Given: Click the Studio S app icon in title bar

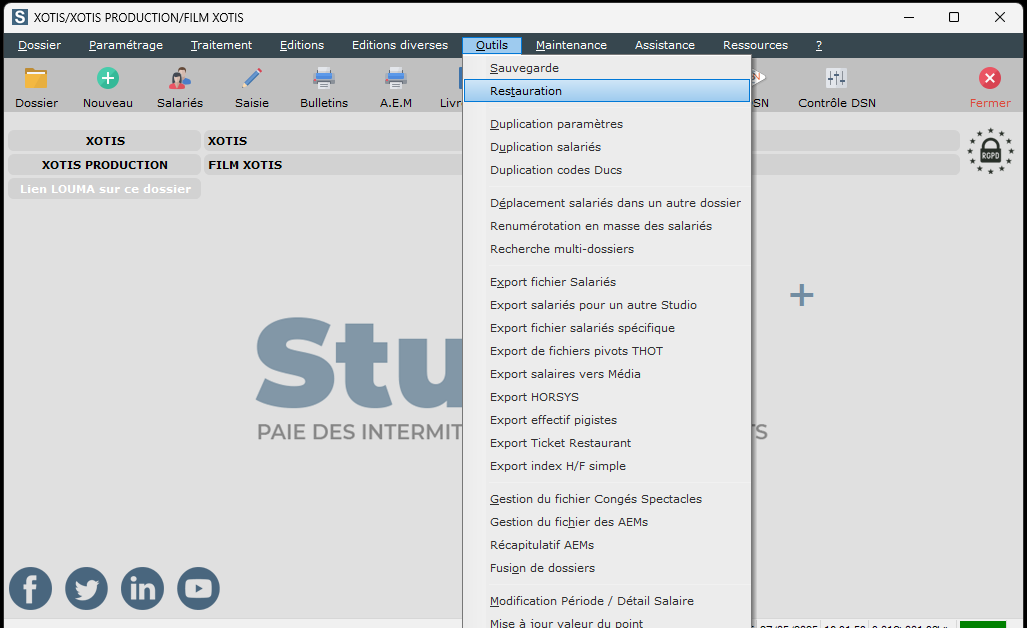Looking at the screenshot, I should tap(20, 17).
